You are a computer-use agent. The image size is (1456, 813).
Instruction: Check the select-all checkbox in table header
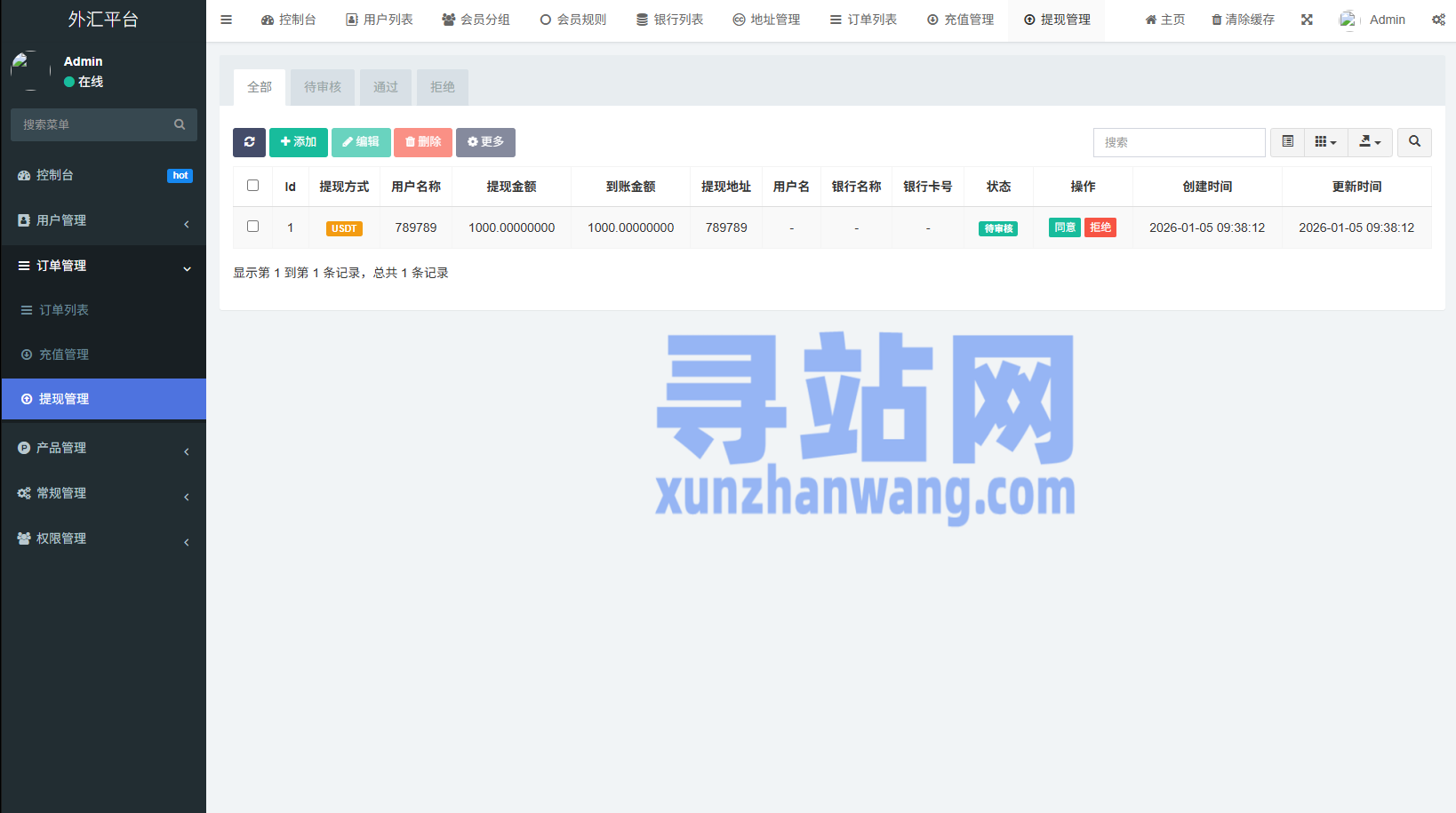coord(253,186)
